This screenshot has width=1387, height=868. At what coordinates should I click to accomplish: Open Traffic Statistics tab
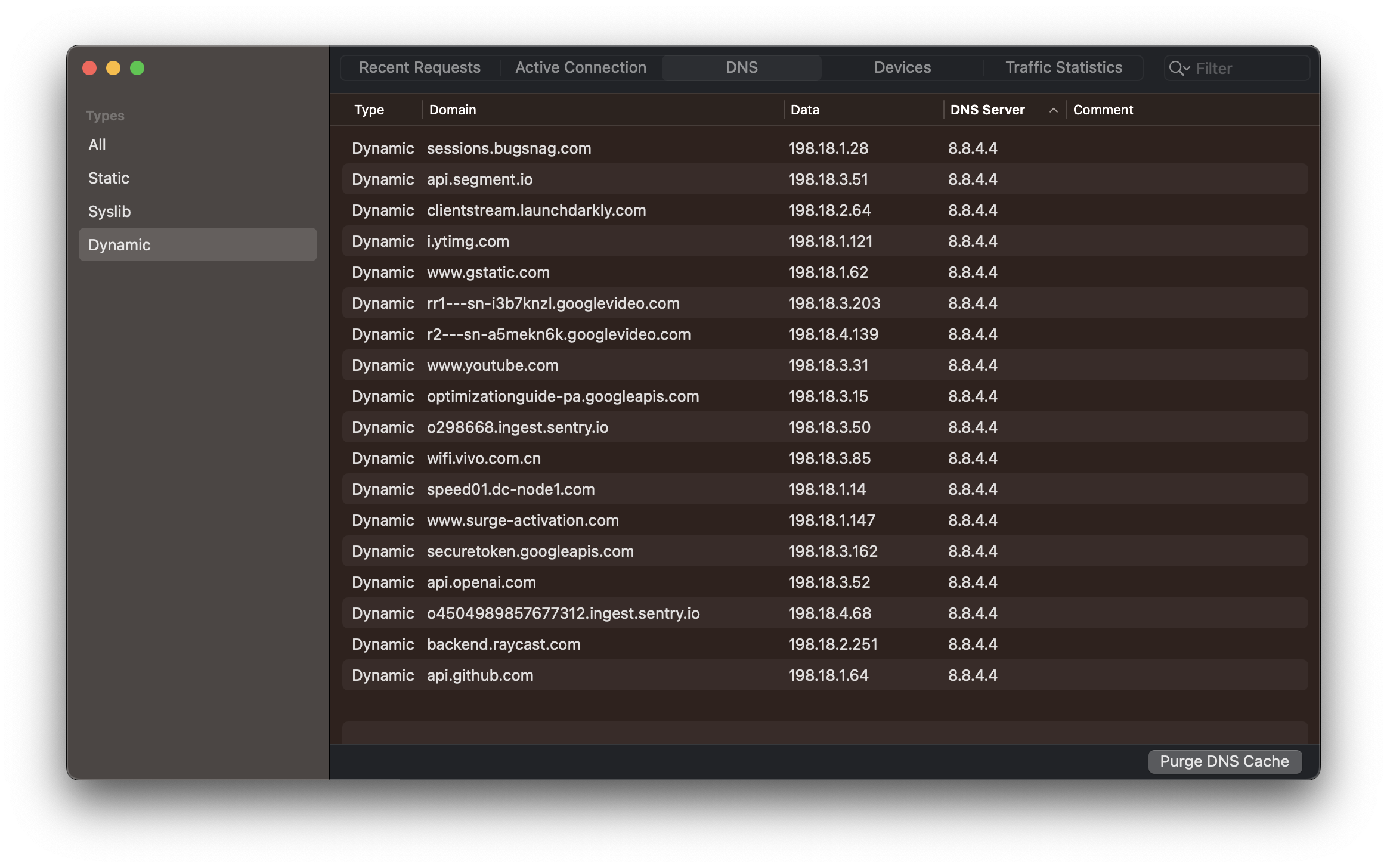(1063, 67)
